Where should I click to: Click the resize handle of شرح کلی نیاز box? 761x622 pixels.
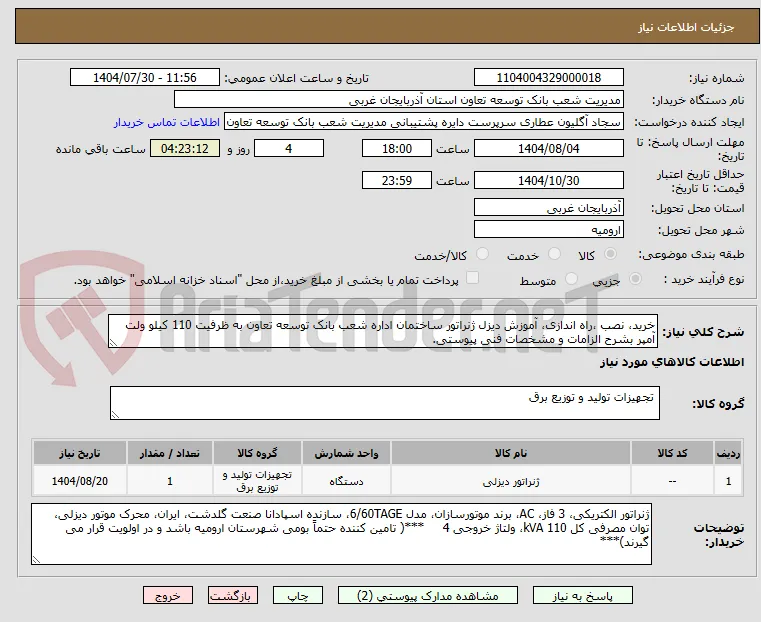pyautogui.click(x=113, y=343)
